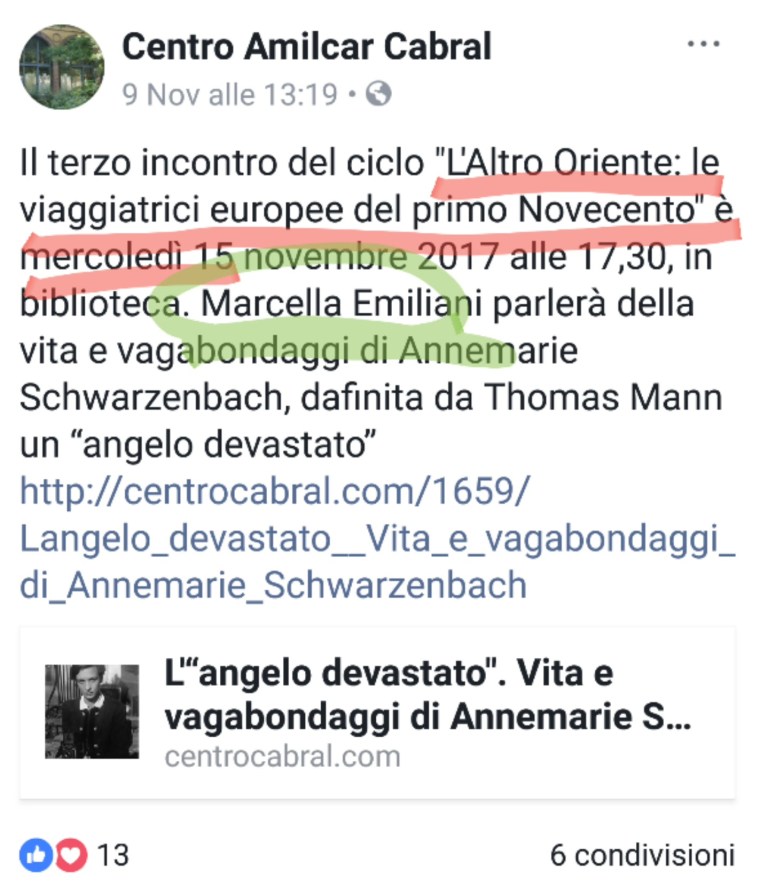The height and width of the screenshot is (894, 760).
Task: Click the Centro Amilcar Cabral profile picture
Action: click(x=62, y=67)
